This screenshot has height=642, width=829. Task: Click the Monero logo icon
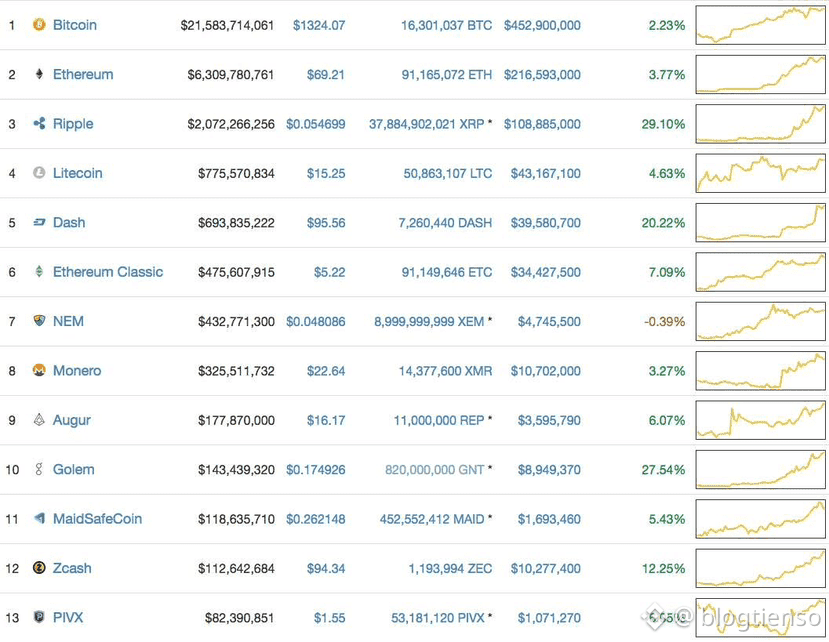39,370
